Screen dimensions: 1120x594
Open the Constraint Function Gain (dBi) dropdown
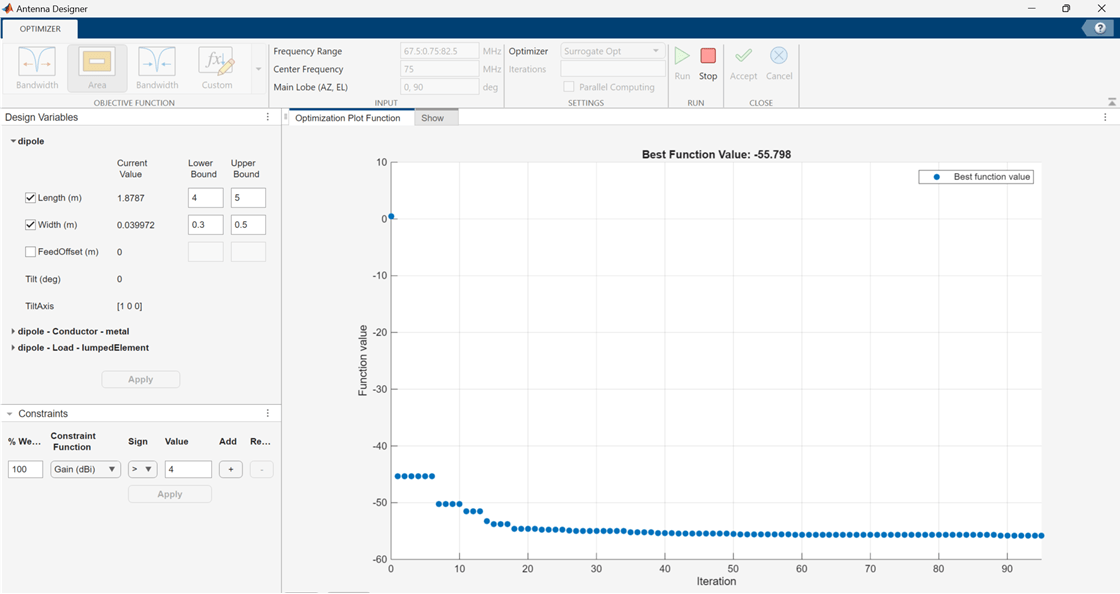click(x=85, y=469)
